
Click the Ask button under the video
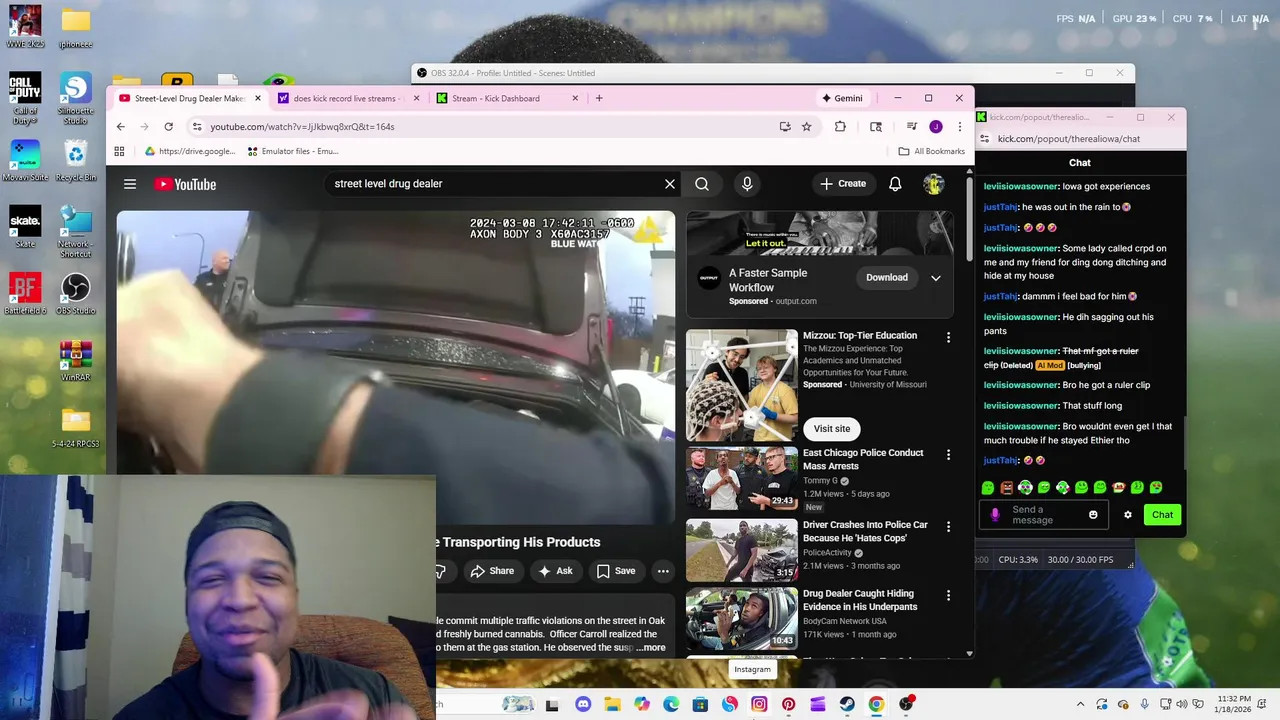[555, 571]
